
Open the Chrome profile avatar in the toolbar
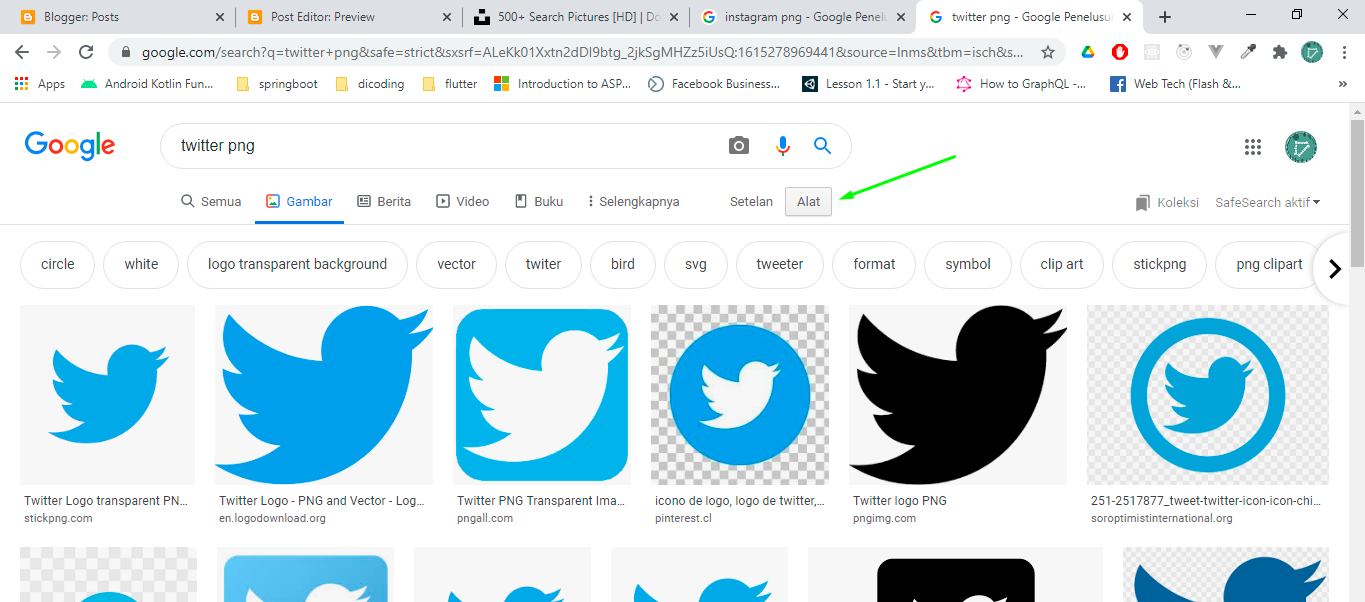1312,52
